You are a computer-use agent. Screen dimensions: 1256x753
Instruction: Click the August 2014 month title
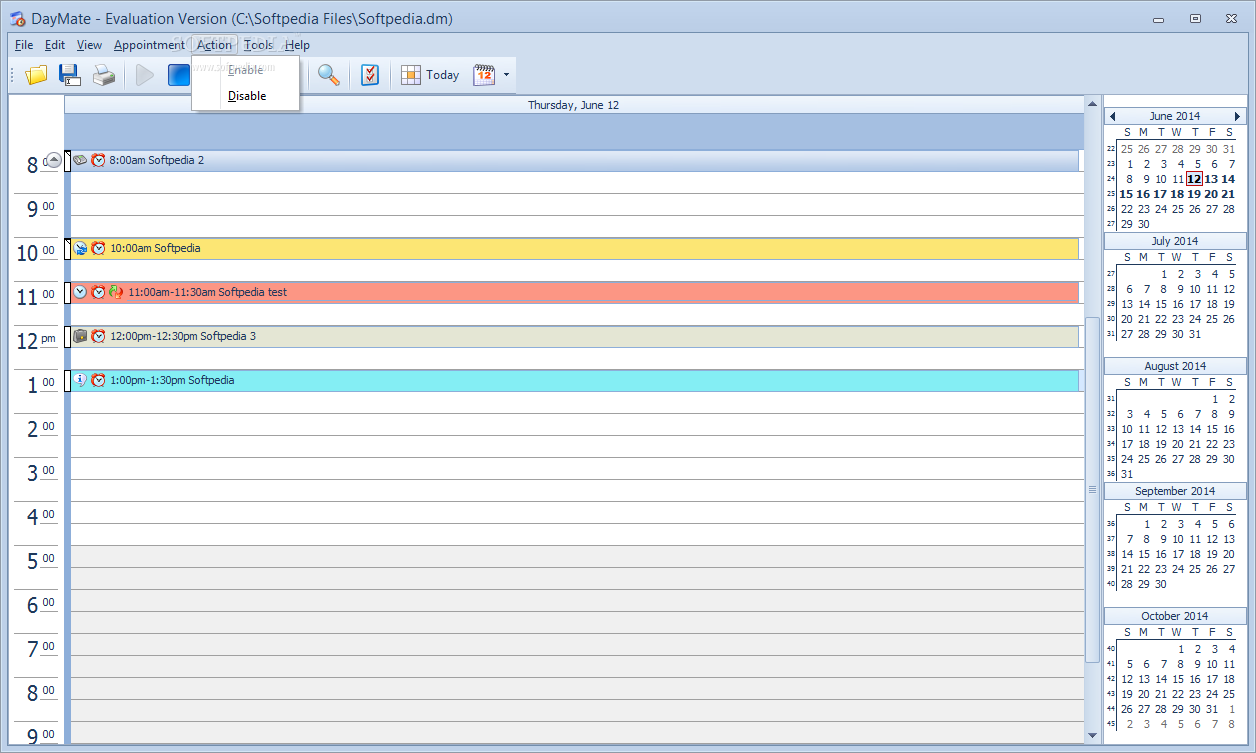click(x=1175, y=366)
